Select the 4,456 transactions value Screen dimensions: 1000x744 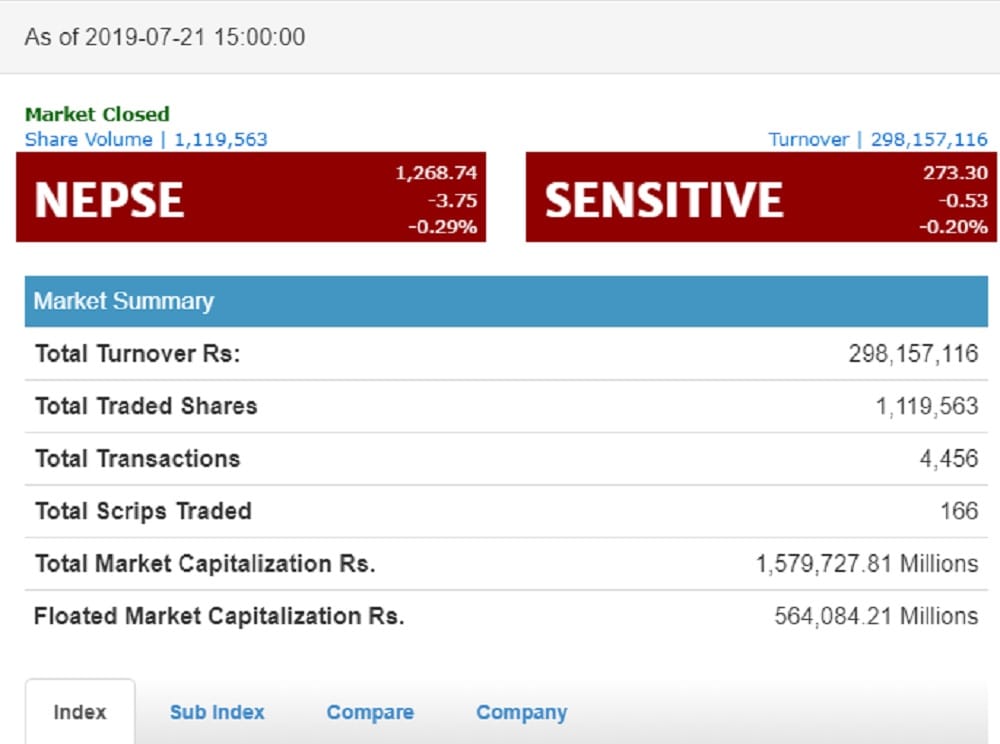948,458
